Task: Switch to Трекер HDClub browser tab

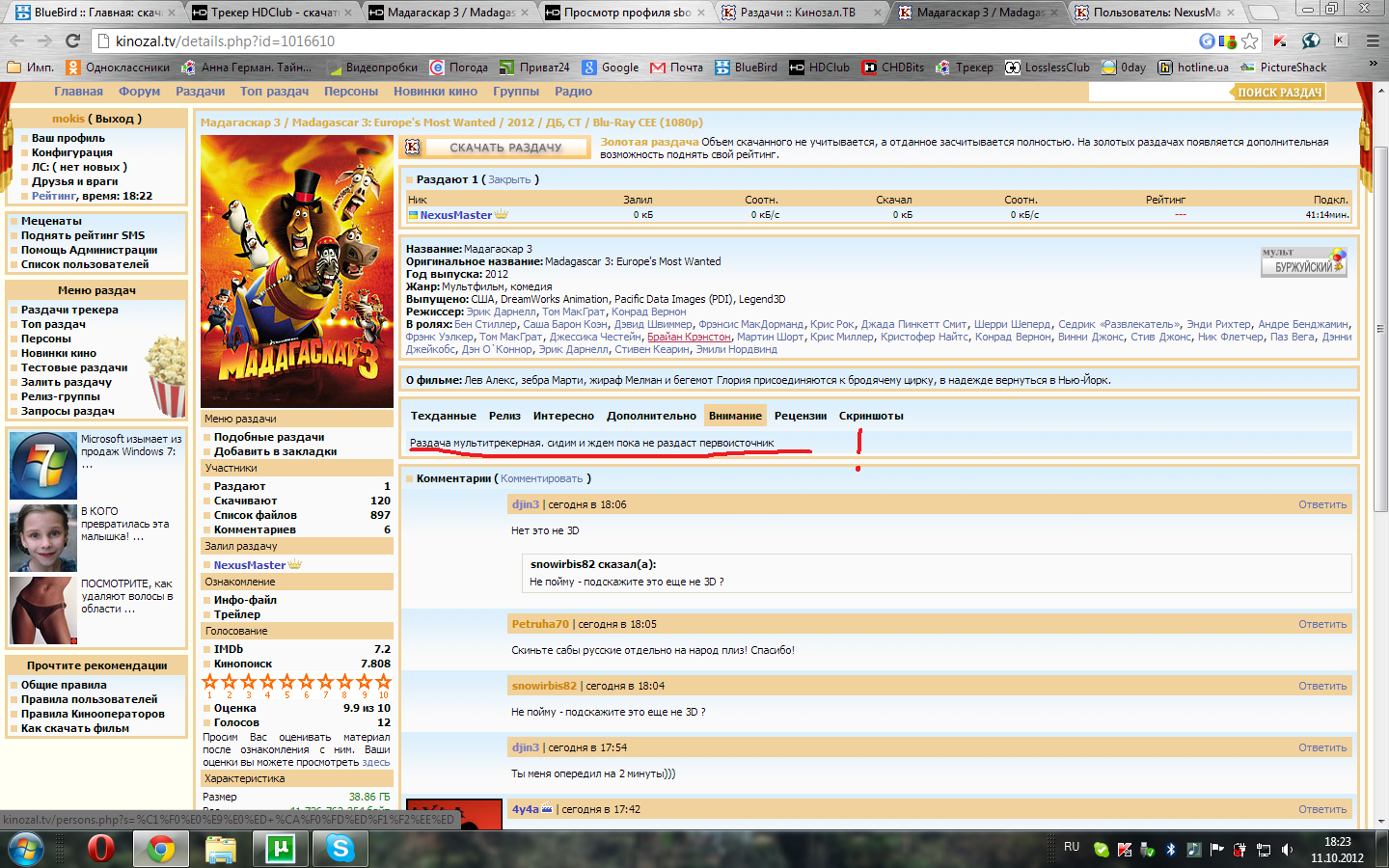Action: (x=274, y=13)
